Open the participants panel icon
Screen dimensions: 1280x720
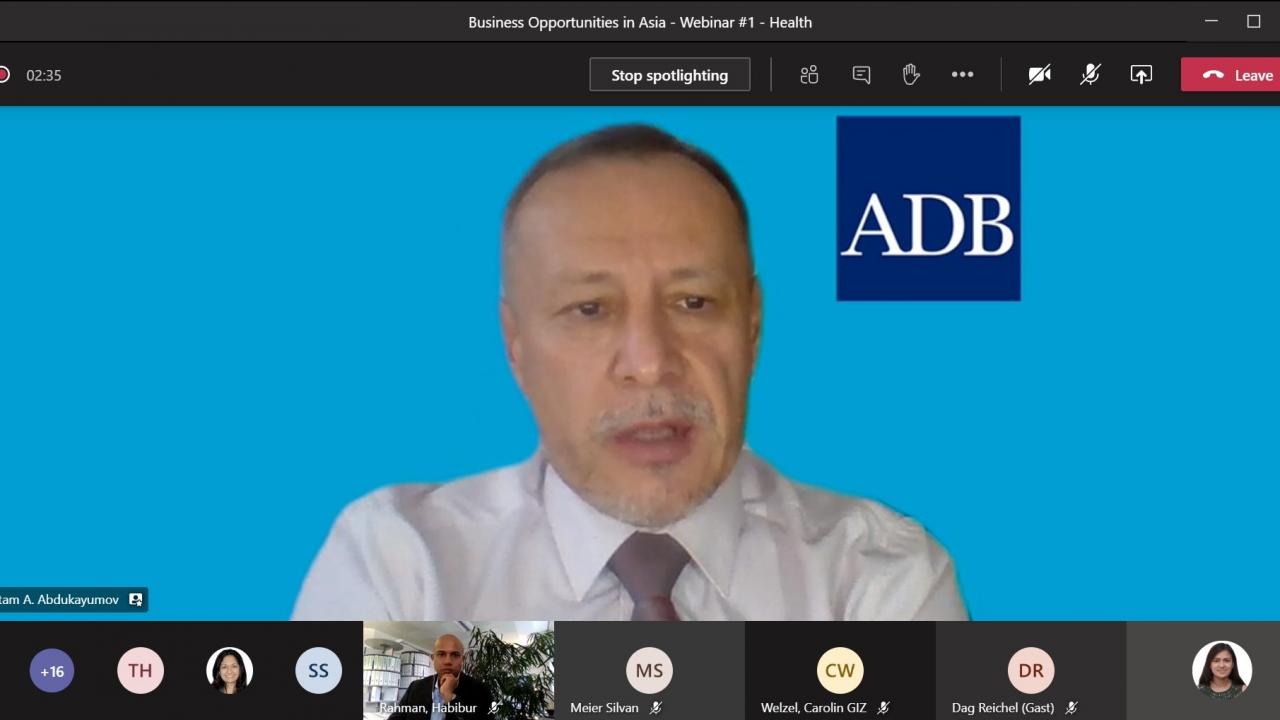[809, 75]
